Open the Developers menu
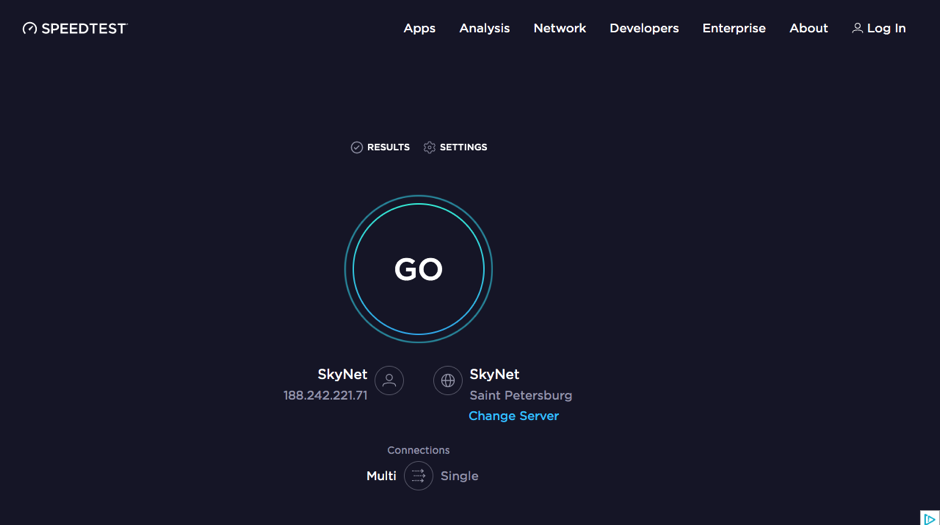 click(x=644, y=29)
